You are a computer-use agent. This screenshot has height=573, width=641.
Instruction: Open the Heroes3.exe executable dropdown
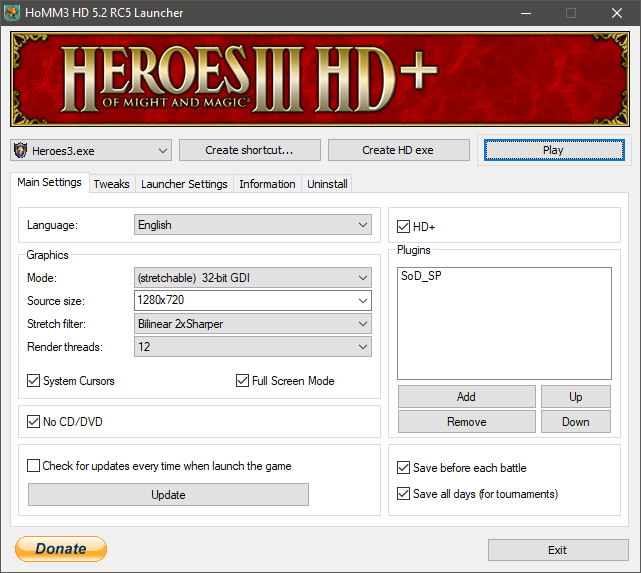[x=91, y=150]
